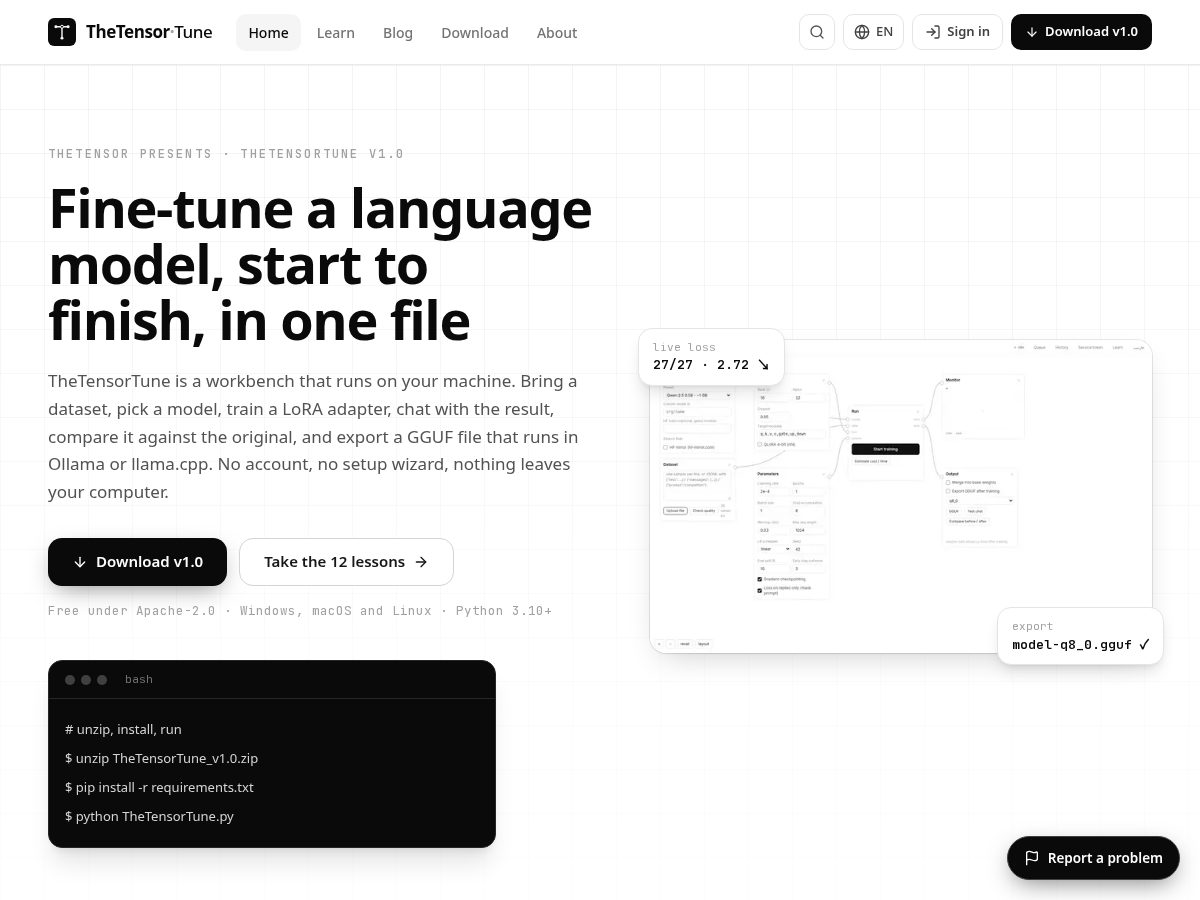
Task: Open the Qwen preset dropdown in the preview
Action: [x=697, y=395]
